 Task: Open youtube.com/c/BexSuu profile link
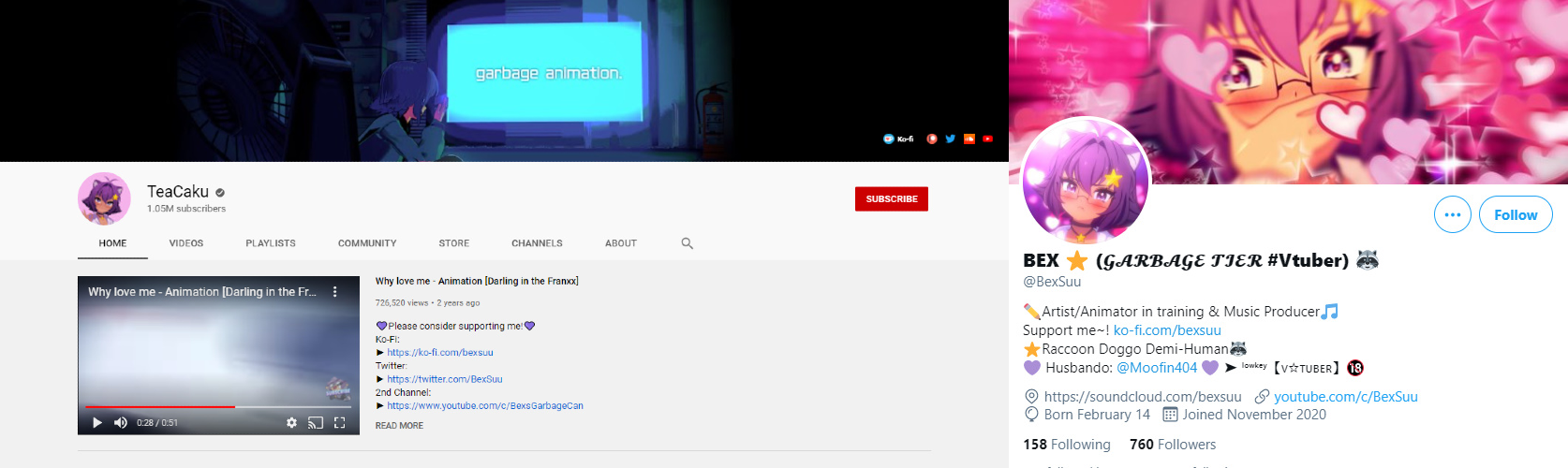[1346, 397]
